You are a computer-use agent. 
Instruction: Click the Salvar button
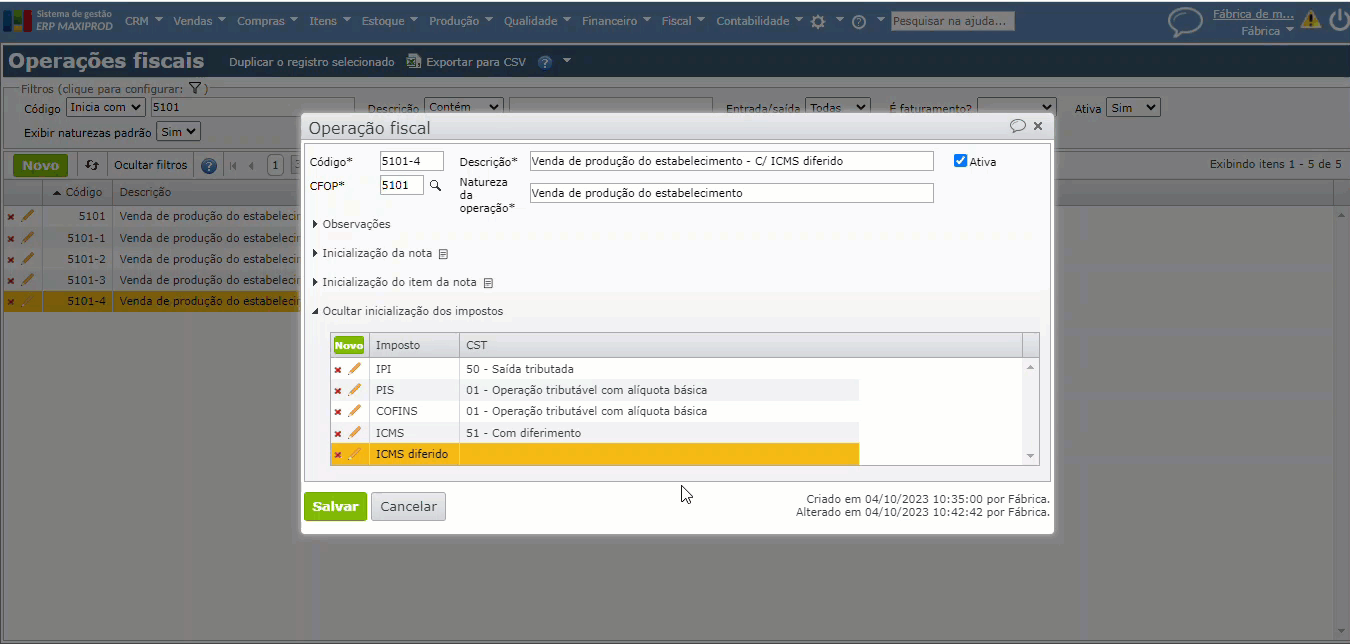(335, 507)
